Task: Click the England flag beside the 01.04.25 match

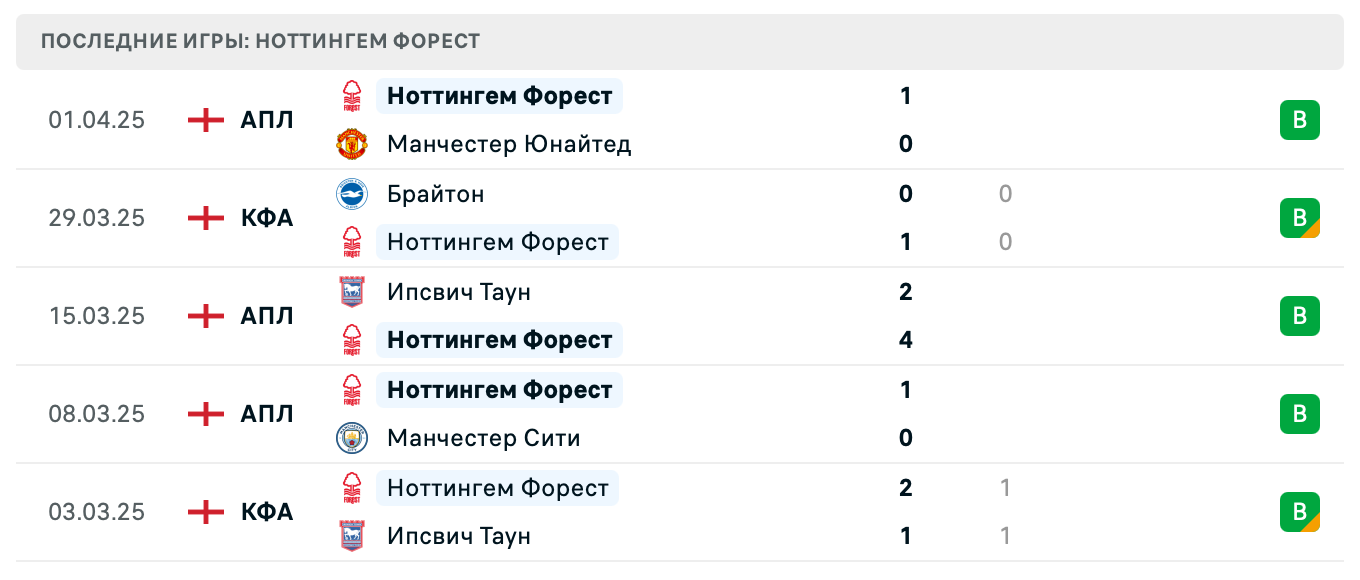Action: tap(204, 119)
